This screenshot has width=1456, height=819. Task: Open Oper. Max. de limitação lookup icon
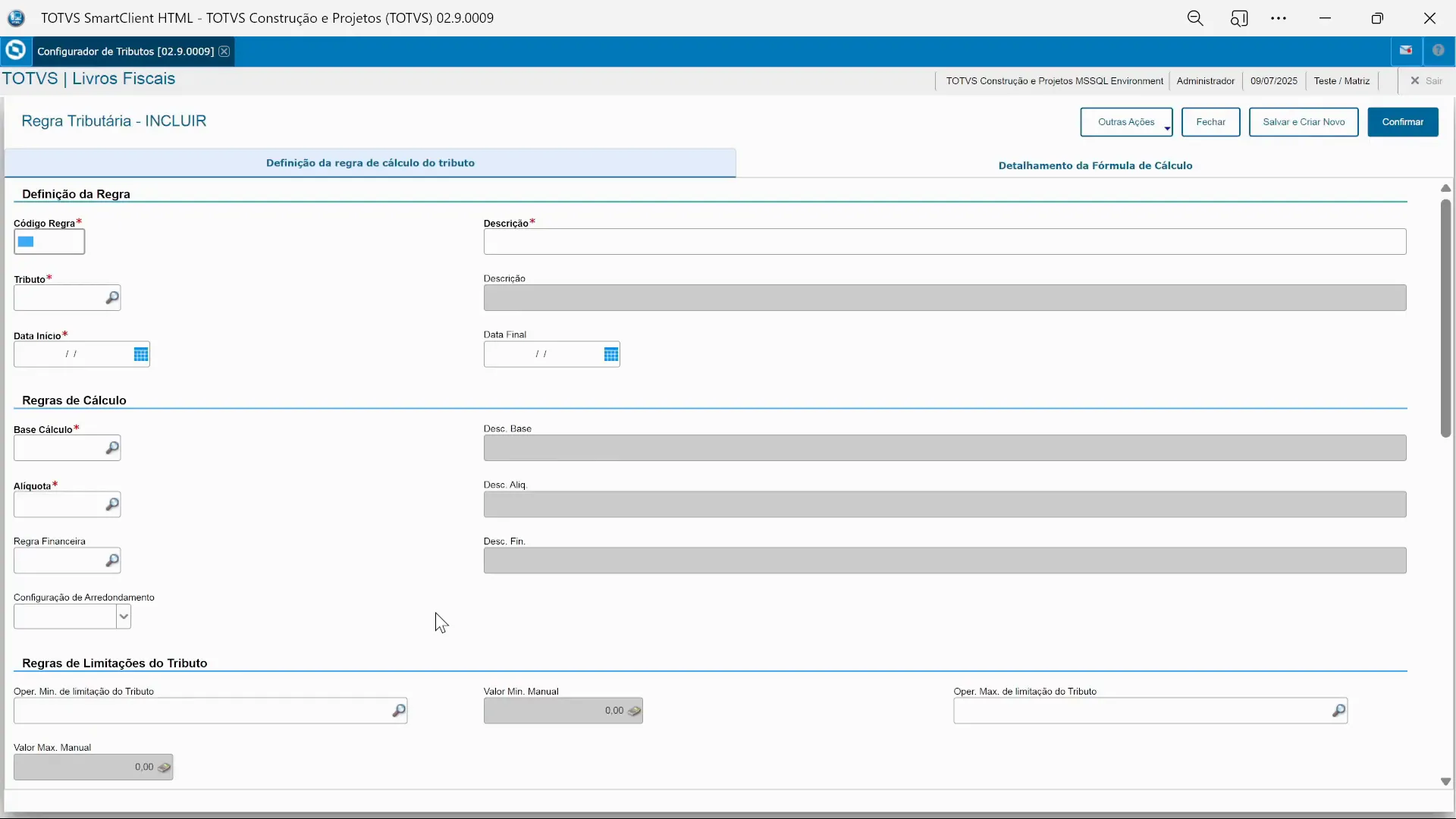[1339, 711]
